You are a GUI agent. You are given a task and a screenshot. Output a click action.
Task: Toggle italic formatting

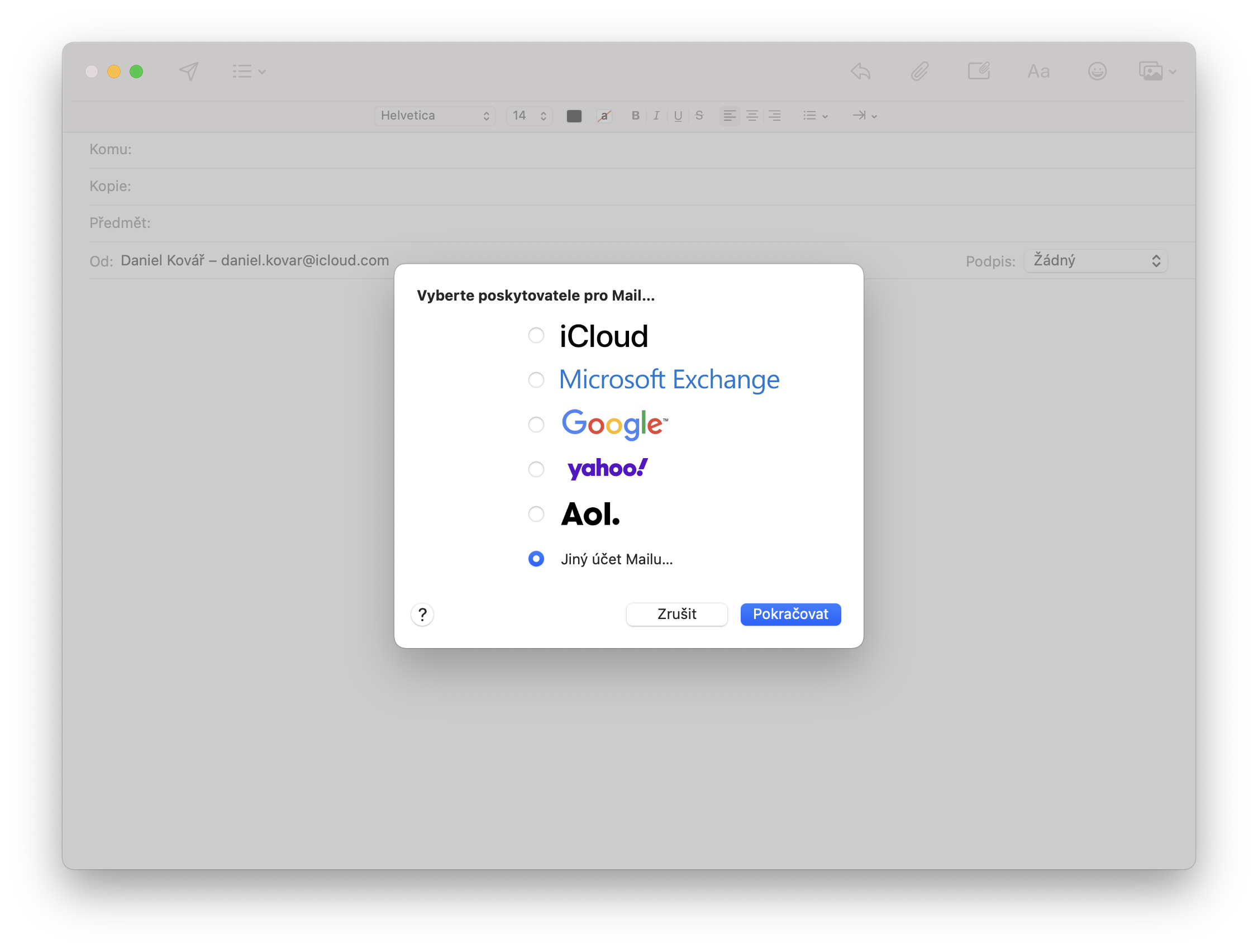click(x=656, y=116)
